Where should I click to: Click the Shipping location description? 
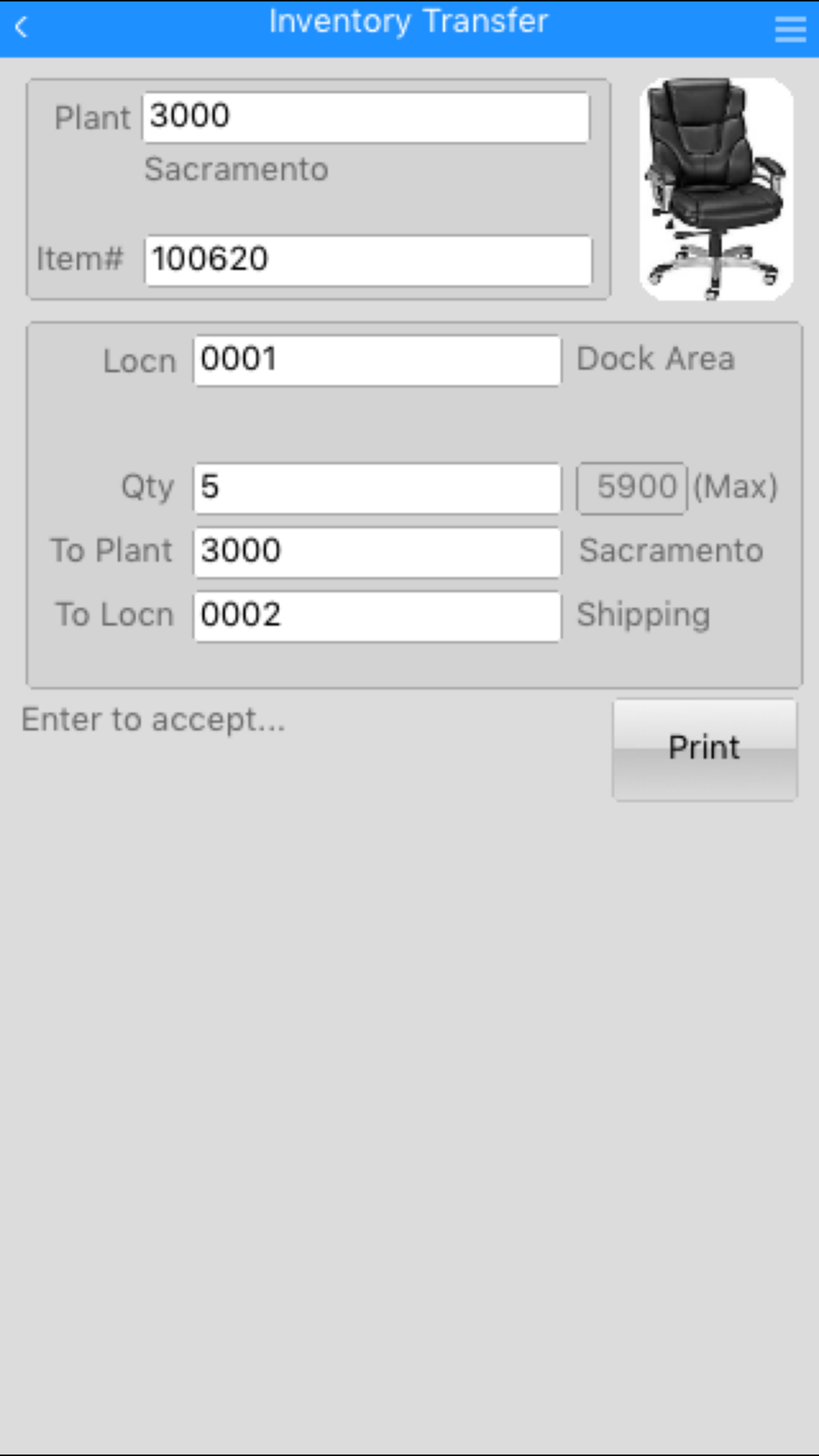(644, 615)
